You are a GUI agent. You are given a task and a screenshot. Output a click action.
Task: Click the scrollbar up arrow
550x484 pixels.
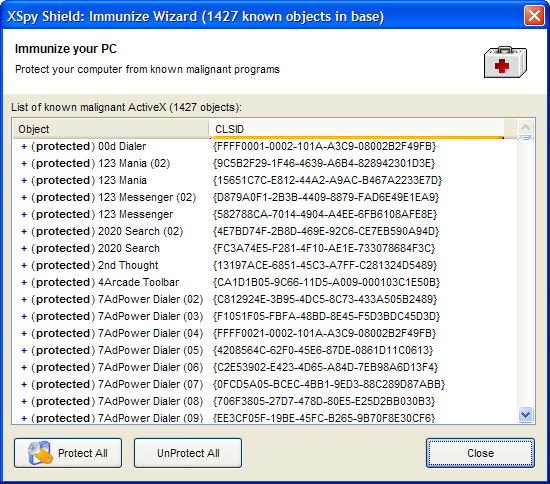pyautogui.click(x=525, y=127)
